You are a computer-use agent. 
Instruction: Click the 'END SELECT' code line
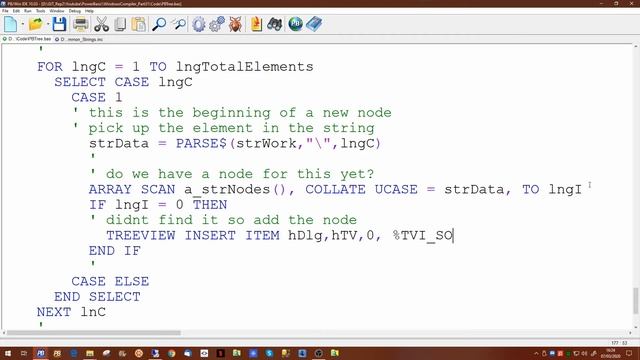[97, 297]
